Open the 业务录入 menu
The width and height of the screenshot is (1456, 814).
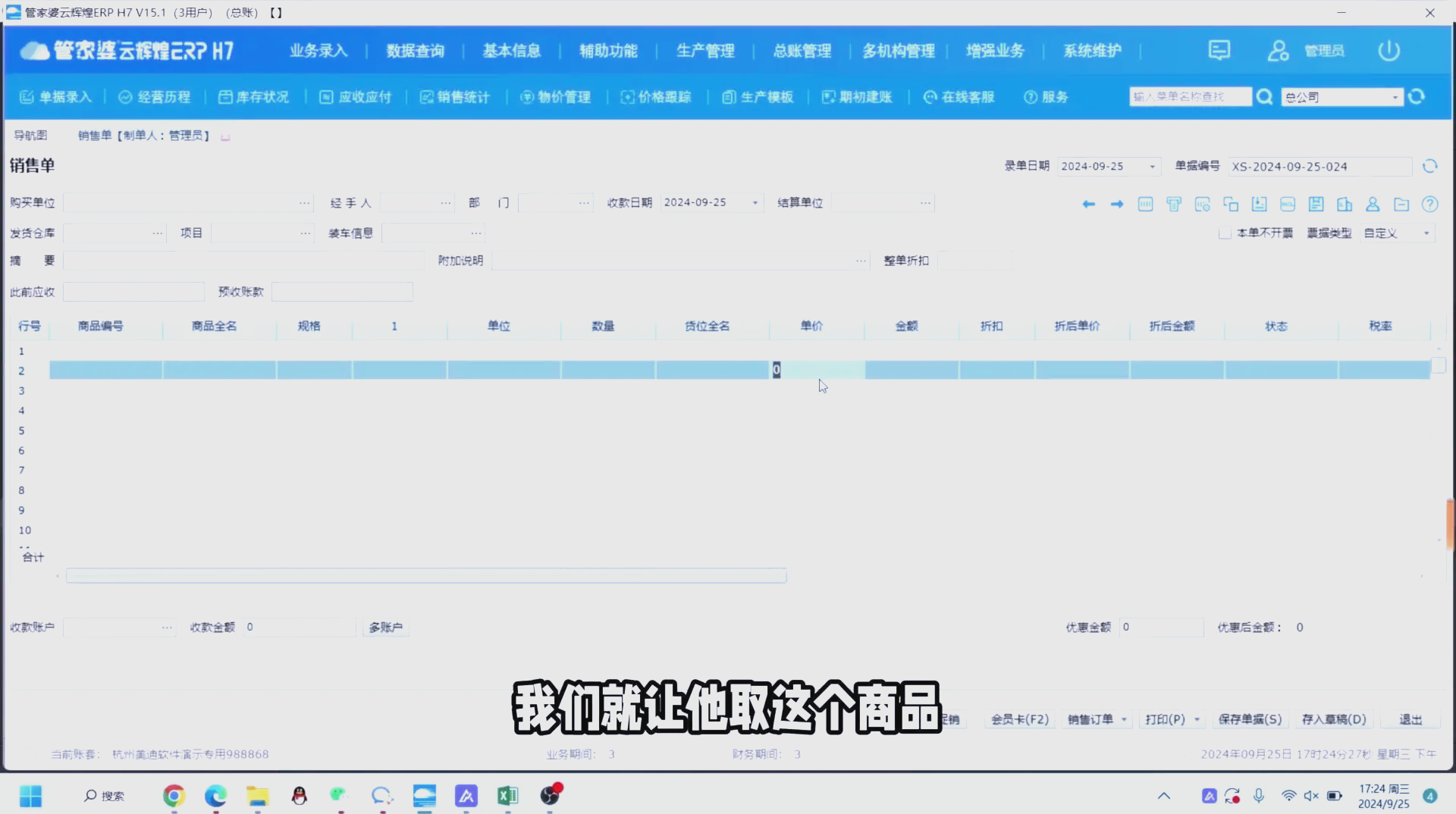pos(318,51)
